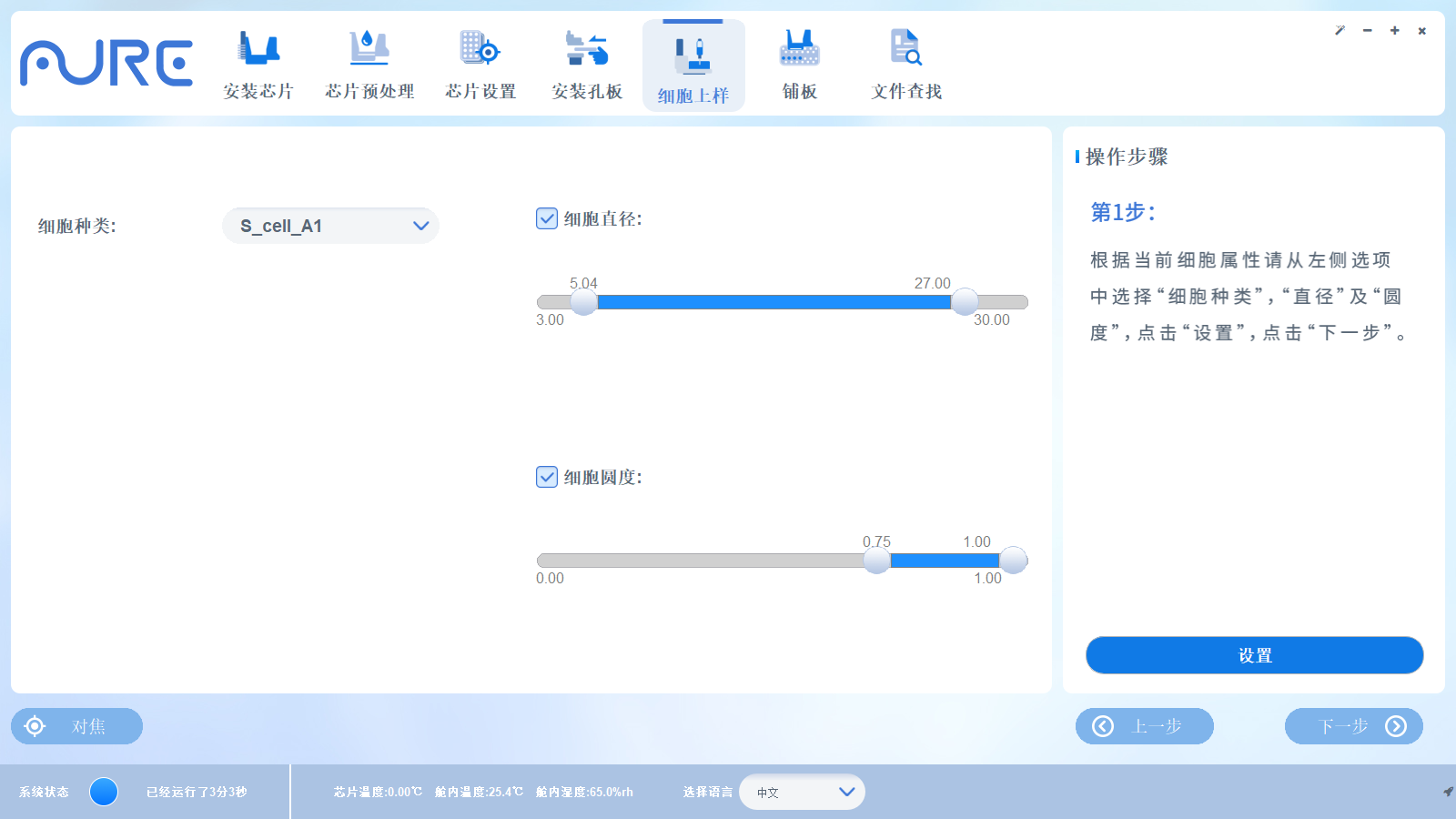Proceed with the 下一步 button
The width and height of the screenshot is (1456, 819).
click(x=1354, y=726)
